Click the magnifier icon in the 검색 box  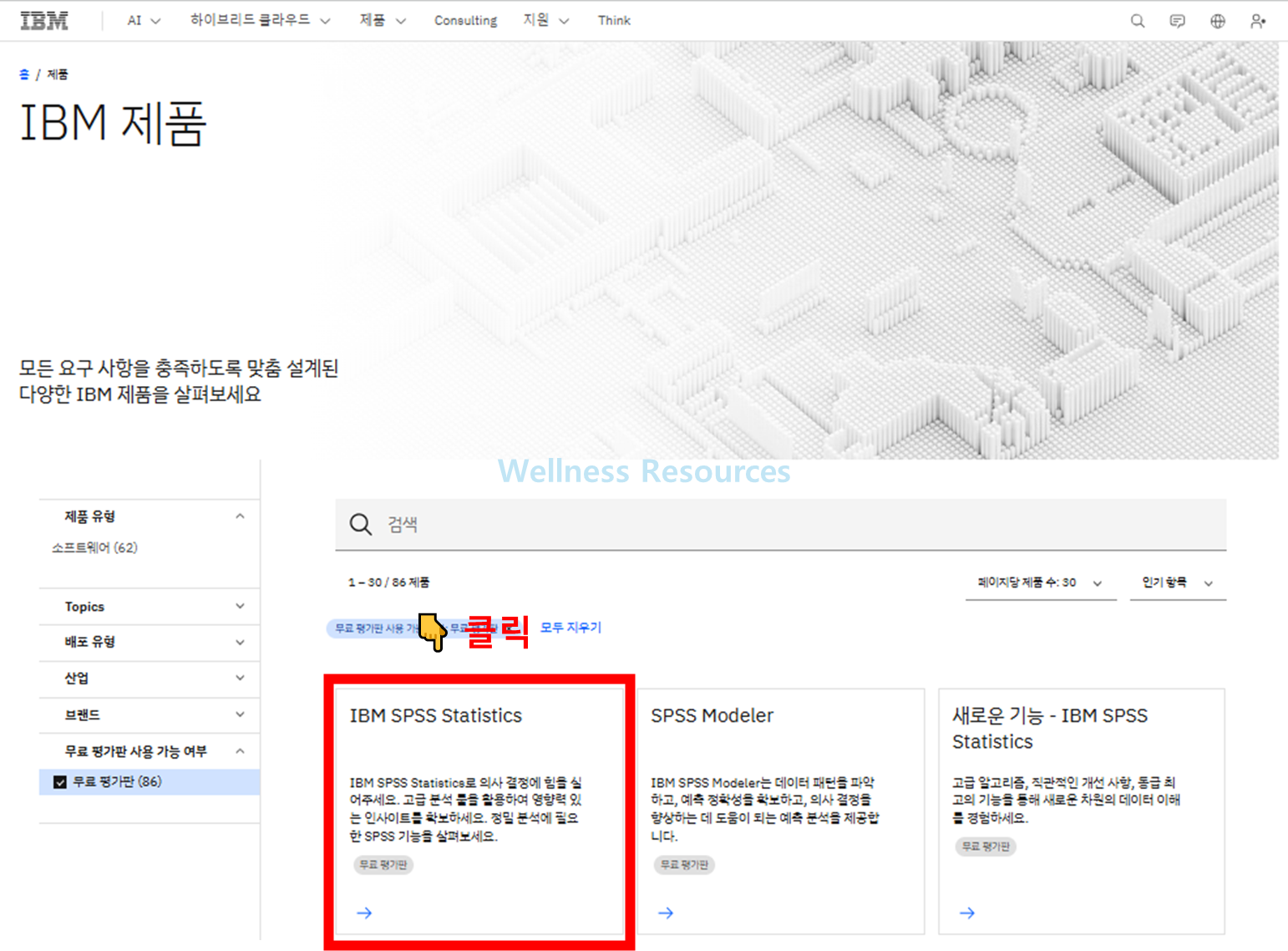pos(361,524)
